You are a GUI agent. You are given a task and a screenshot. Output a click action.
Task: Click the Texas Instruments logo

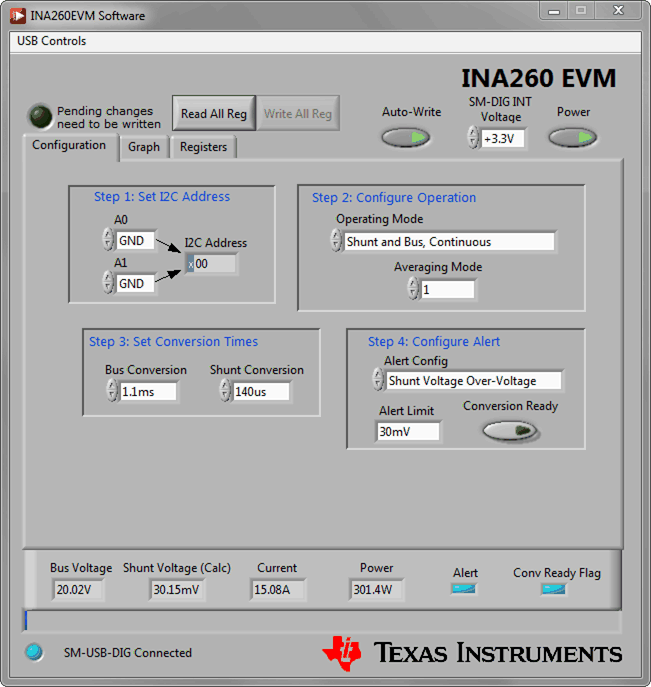click(472, 653)
